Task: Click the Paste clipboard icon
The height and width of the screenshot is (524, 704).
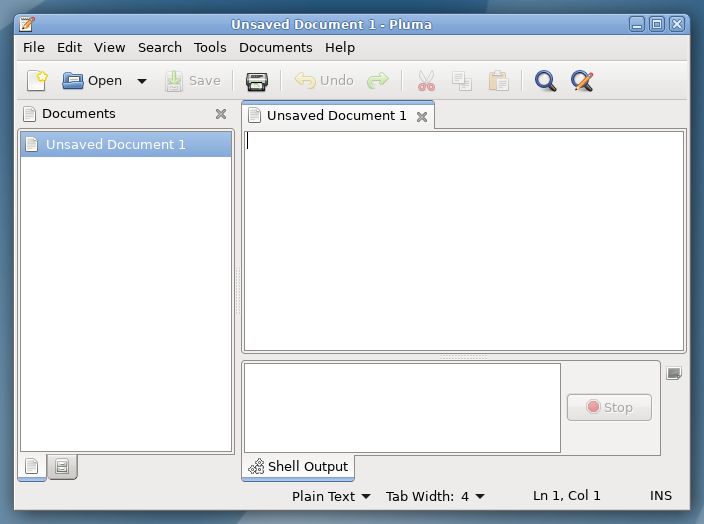Action: coord(498,81)
